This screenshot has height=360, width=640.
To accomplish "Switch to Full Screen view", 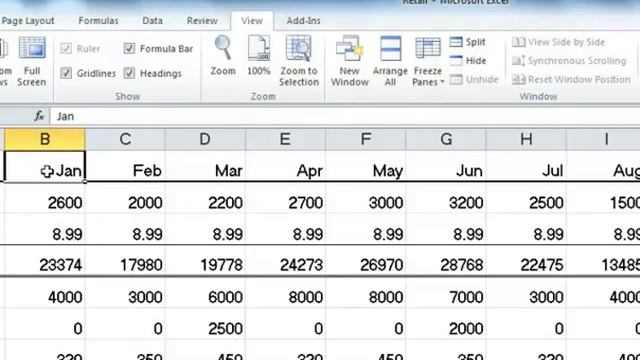I will 31,61.
